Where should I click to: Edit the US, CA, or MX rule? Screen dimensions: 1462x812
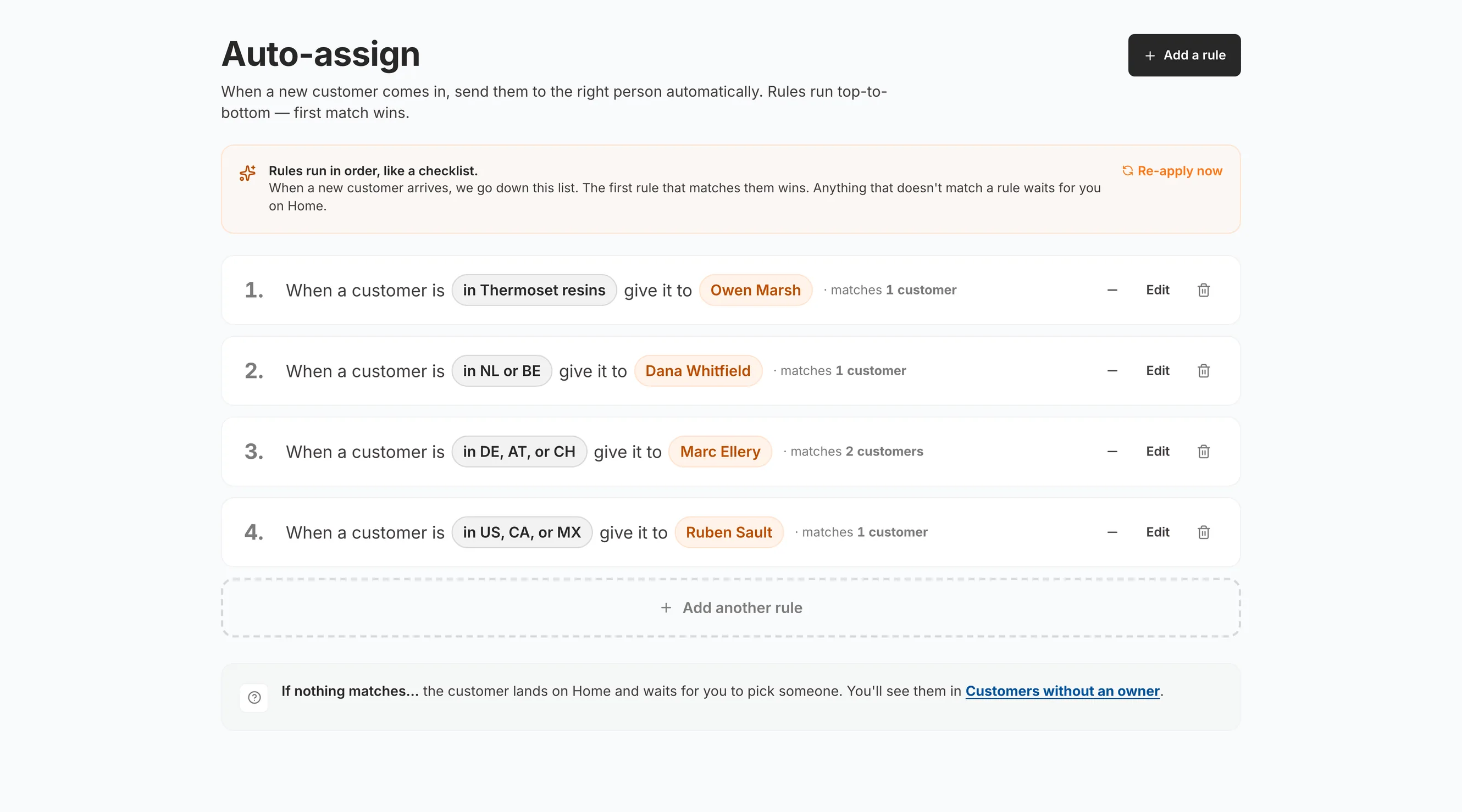tap(1157, 532)
